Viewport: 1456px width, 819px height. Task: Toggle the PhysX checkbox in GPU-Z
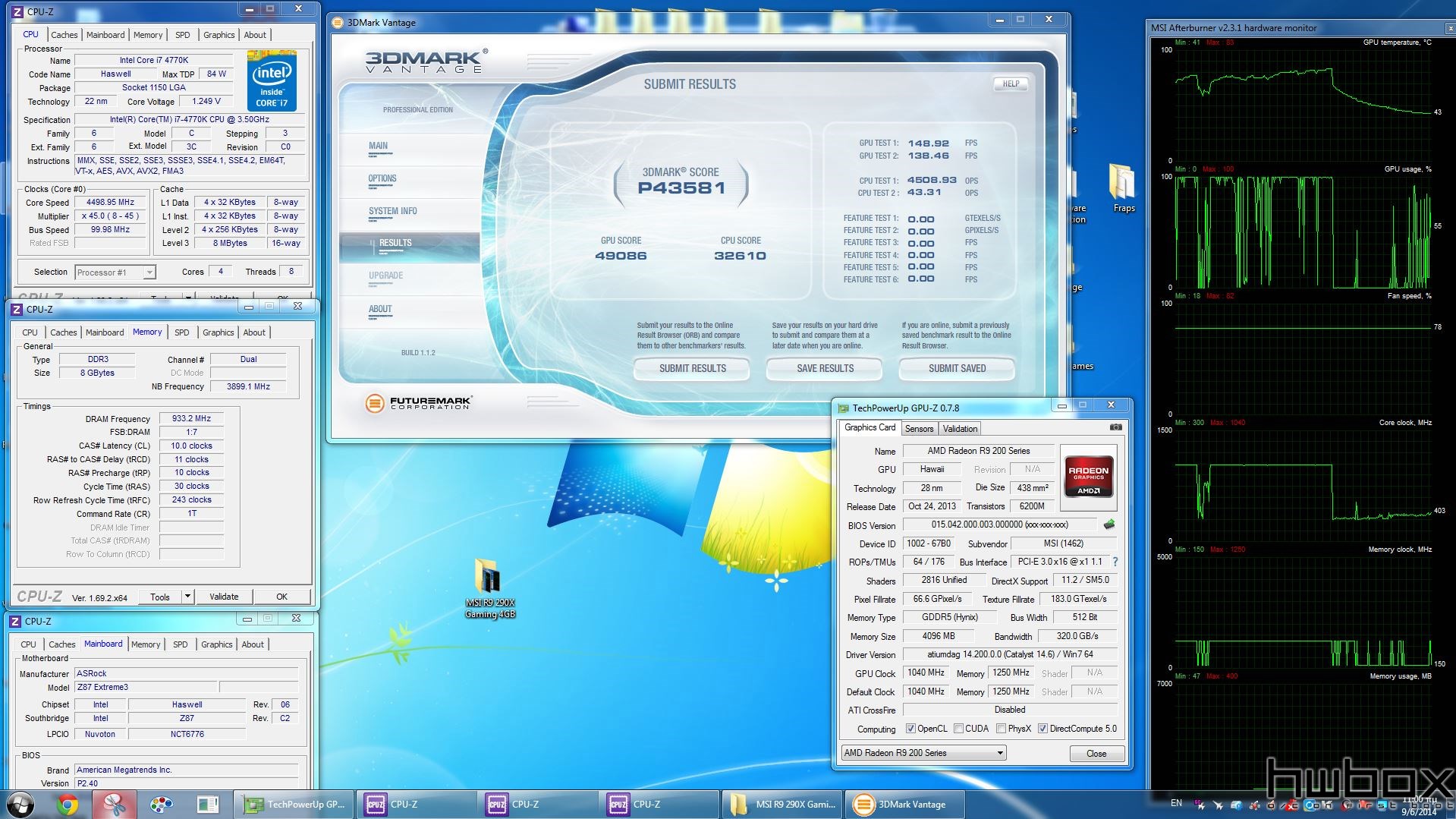tap(1001, 729)
